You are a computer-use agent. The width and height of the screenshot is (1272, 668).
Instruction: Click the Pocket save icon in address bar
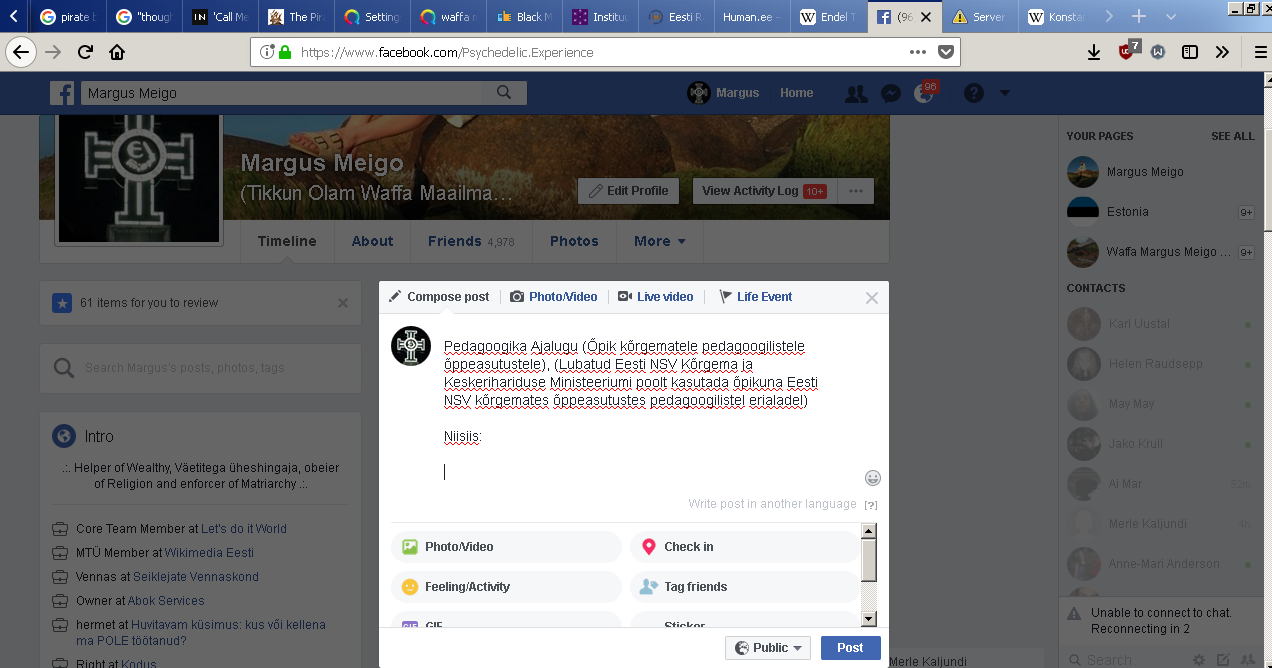tap(946, 52)
